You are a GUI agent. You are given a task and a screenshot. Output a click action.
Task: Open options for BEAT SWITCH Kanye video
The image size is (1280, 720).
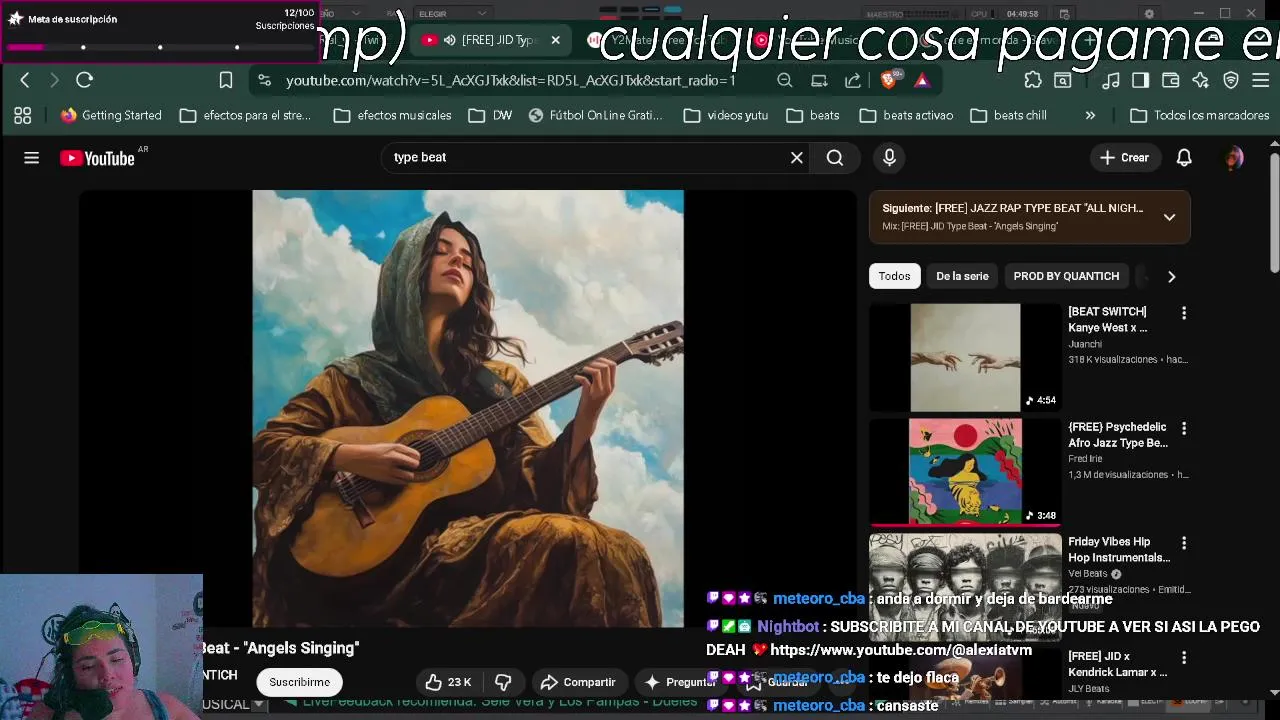pyautogui.click(x=1184, y=313)
